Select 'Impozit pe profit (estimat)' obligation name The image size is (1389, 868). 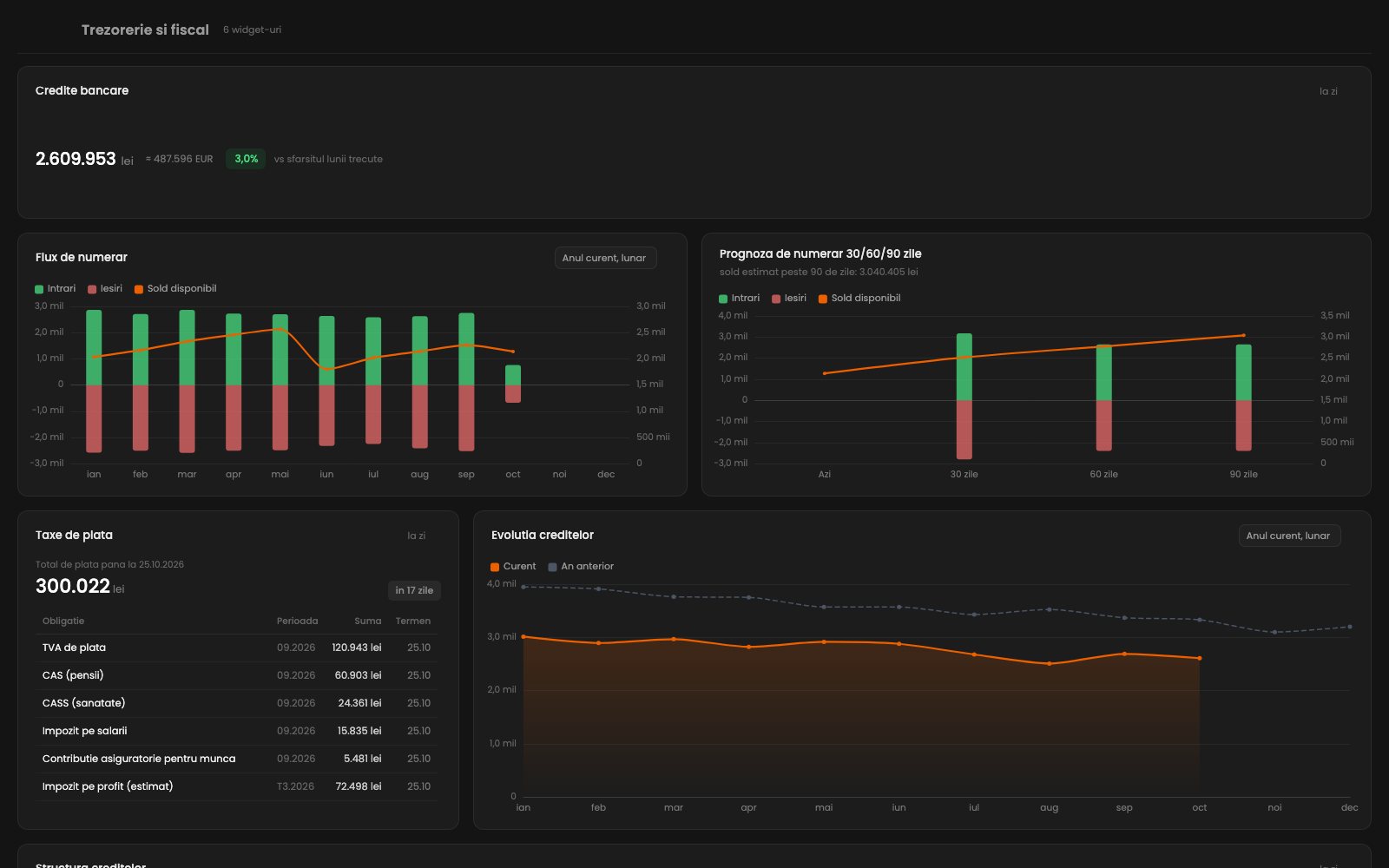[x=108, y=786]
